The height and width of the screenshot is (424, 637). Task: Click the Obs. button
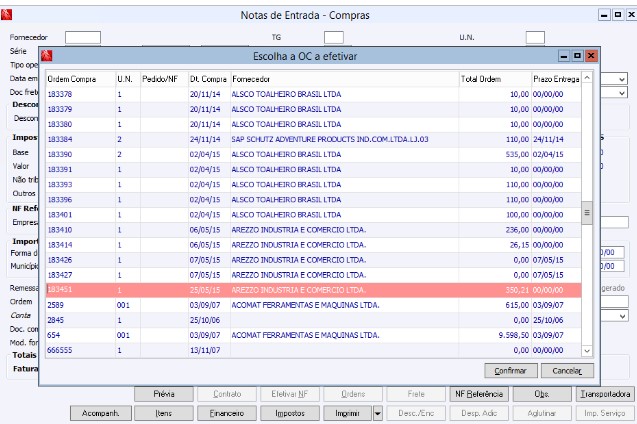pyautogui.click(x=542, y=394)
